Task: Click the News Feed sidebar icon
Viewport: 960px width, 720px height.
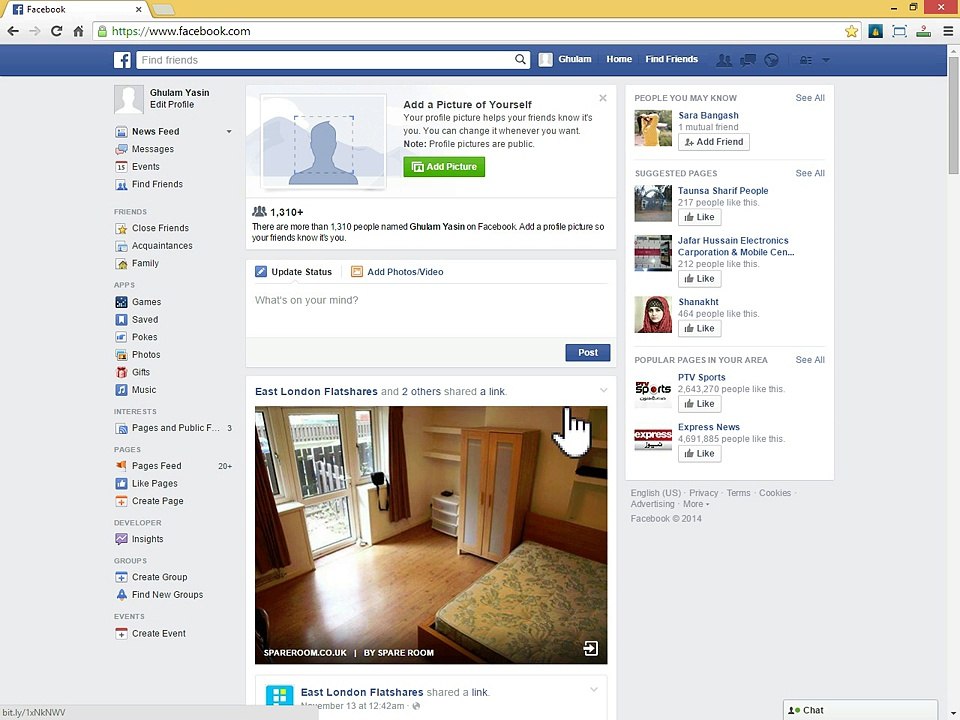Action: [121, 132]
